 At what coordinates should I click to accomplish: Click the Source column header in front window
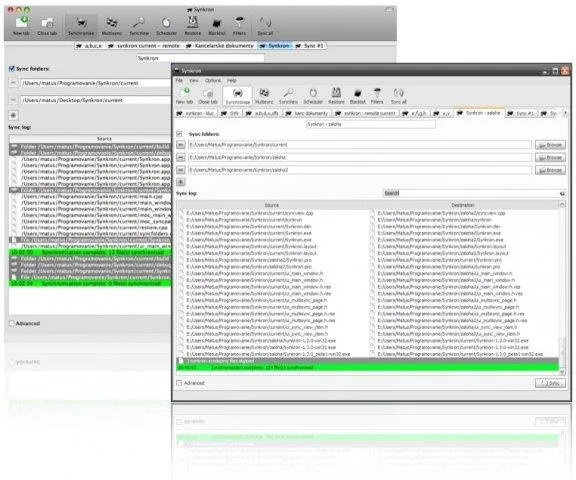click(272, 205)
